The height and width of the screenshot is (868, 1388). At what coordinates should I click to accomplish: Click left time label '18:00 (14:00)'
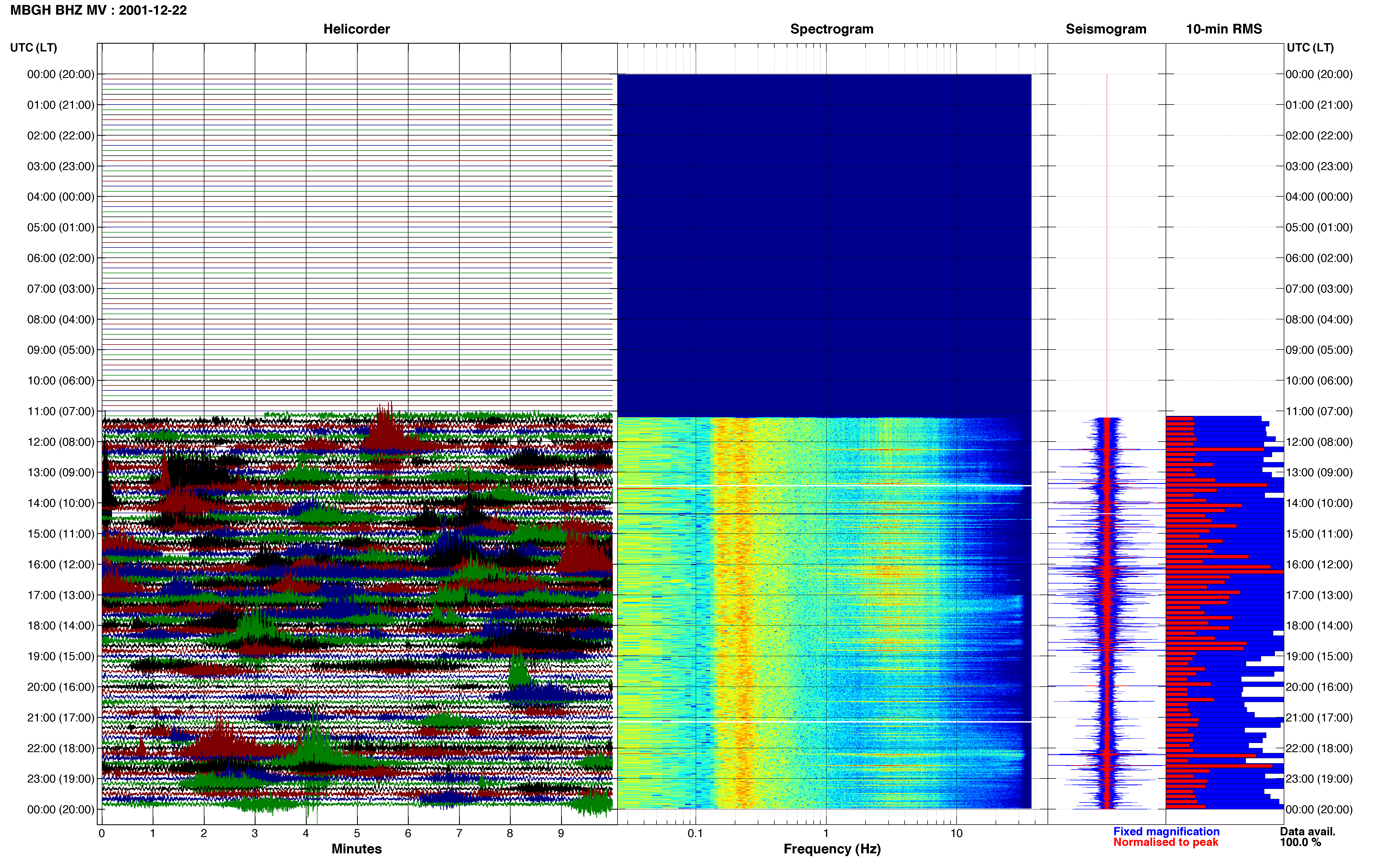[x=61, y=626]
